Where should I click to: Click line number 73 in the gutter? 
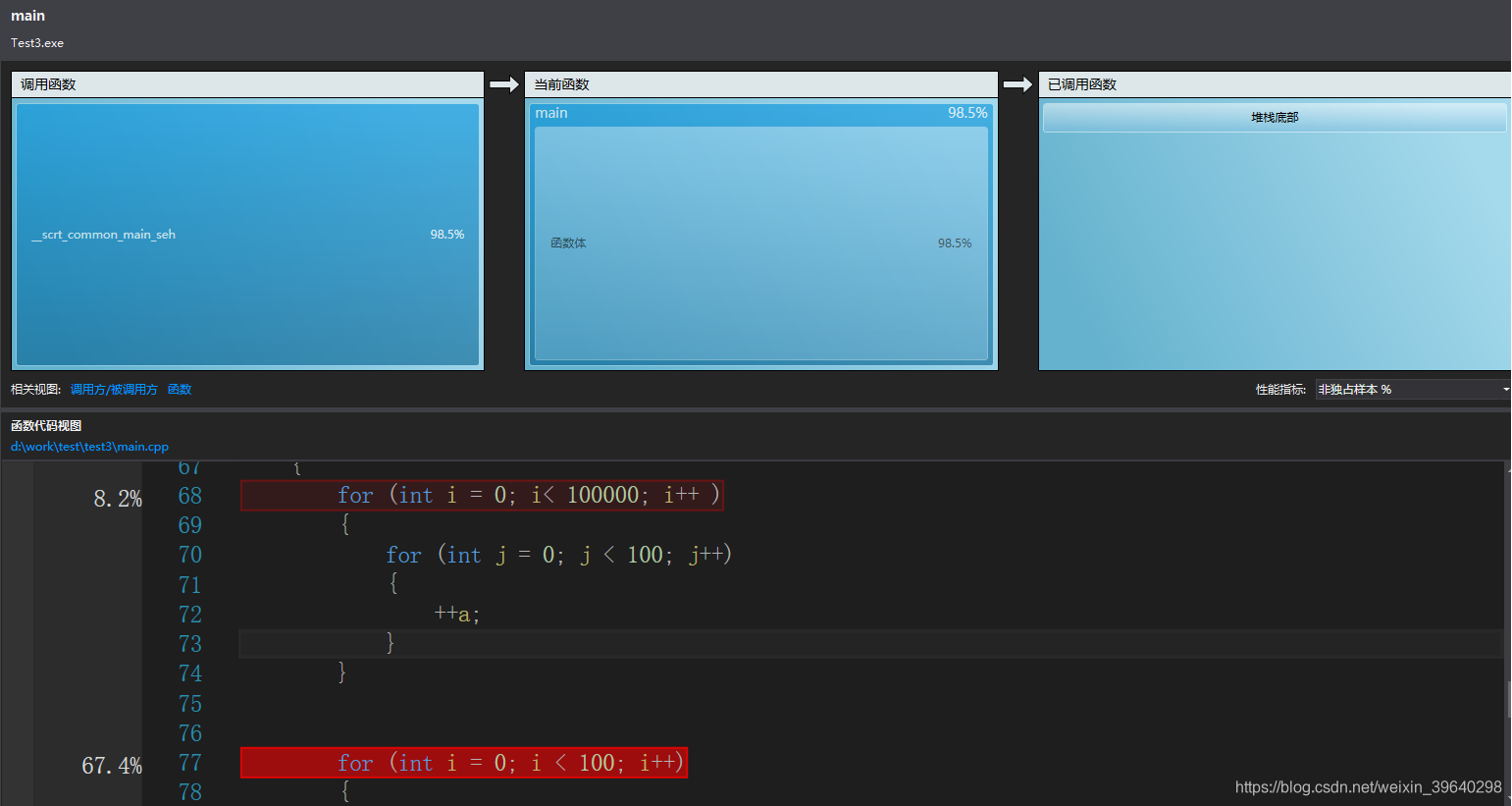click(x=190, y=644)
